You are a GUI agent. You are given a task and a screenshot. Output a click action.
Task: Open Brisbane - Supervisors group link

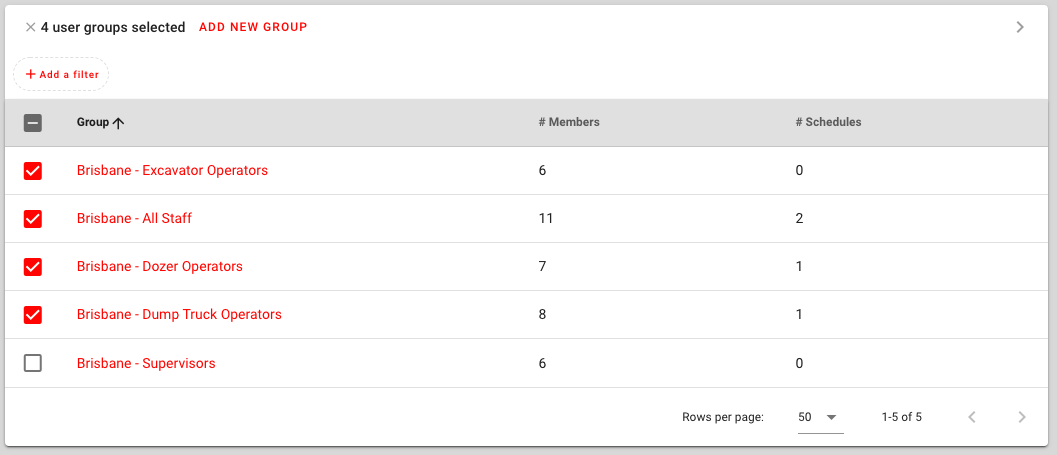[146, 363]
